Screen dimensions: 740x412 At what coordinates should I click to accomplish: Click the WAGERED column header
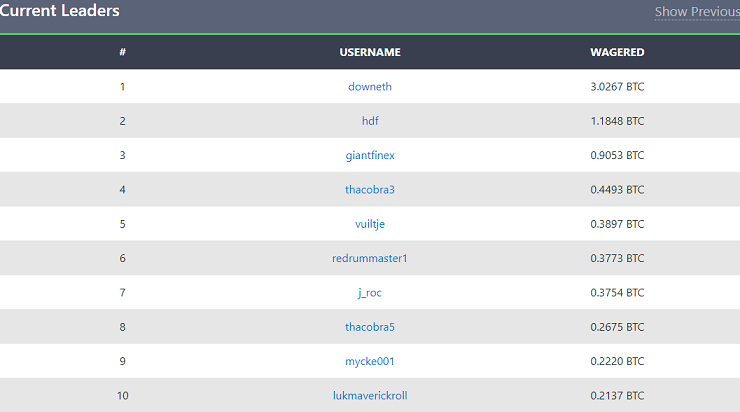(x=617, y=52)
